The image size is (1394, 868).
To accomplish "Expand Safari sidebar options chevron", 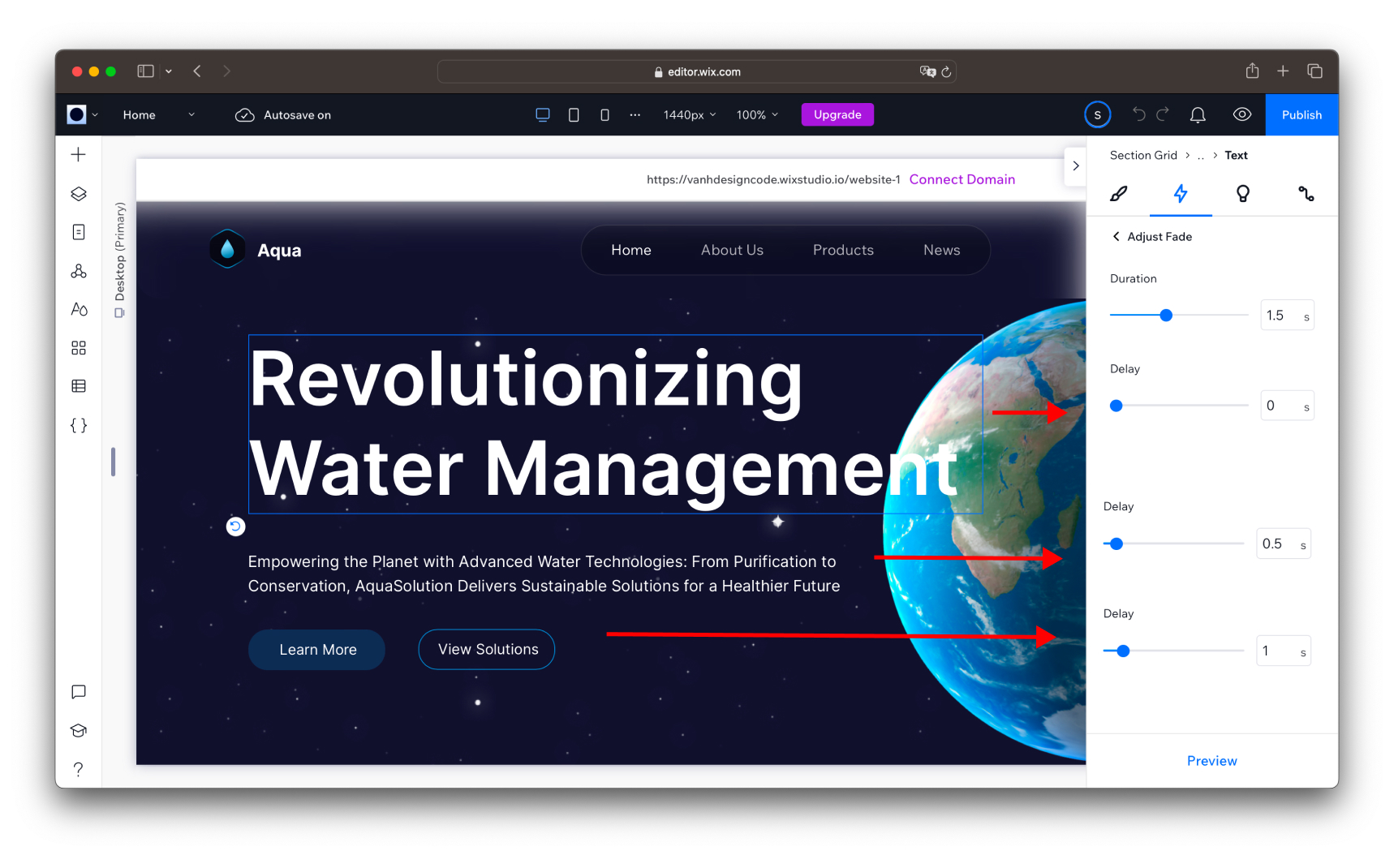I will point(169,71).
